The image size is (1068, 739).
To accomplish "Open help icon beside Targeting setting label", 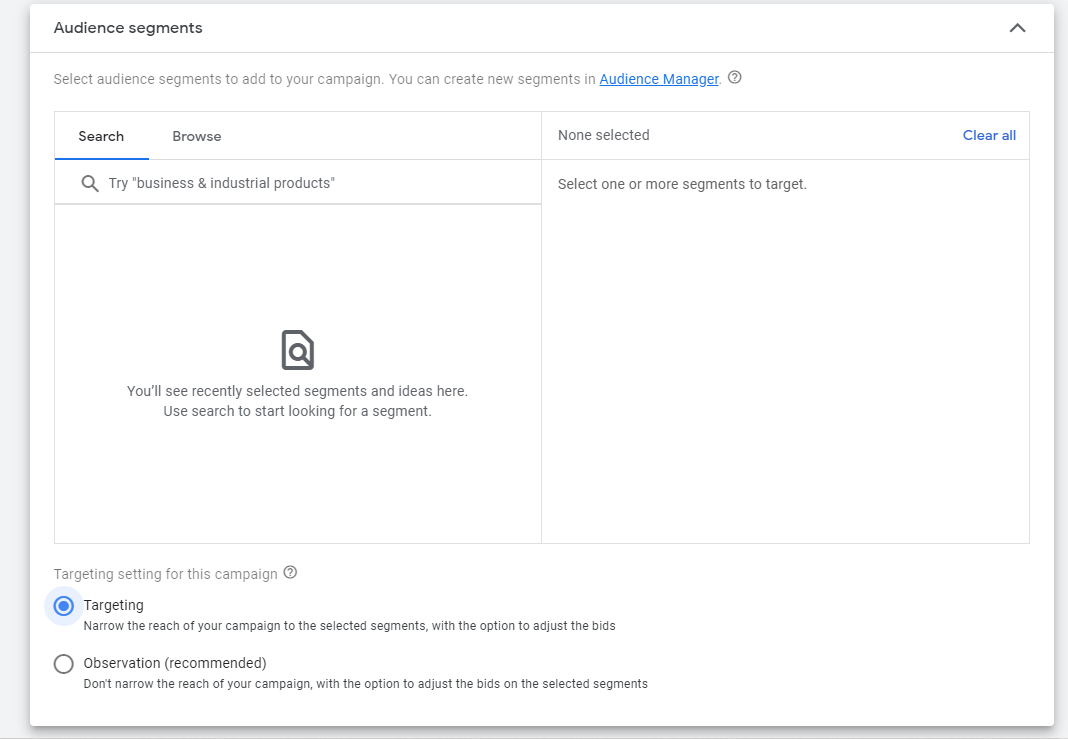I will [x=290, y=572].
